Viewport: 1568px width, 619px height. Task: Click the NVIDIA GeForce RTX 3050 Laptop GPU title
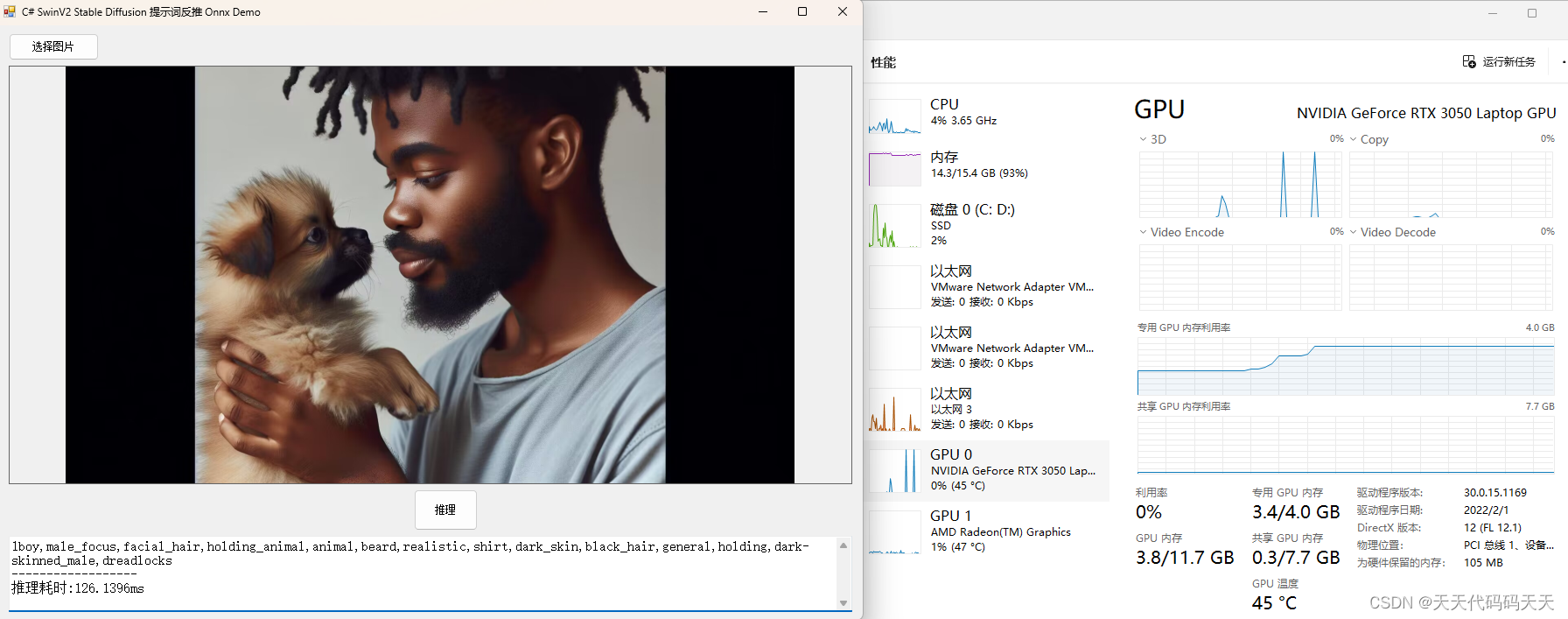click(x=1426, y=113)
